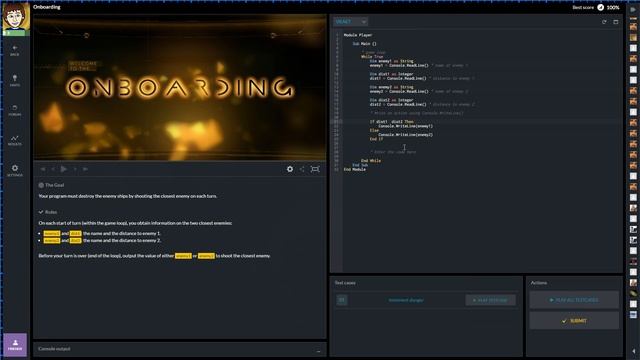This screenshot has width=640, height=360.
Task: Click the End While code line
Action: click(371, 161)
